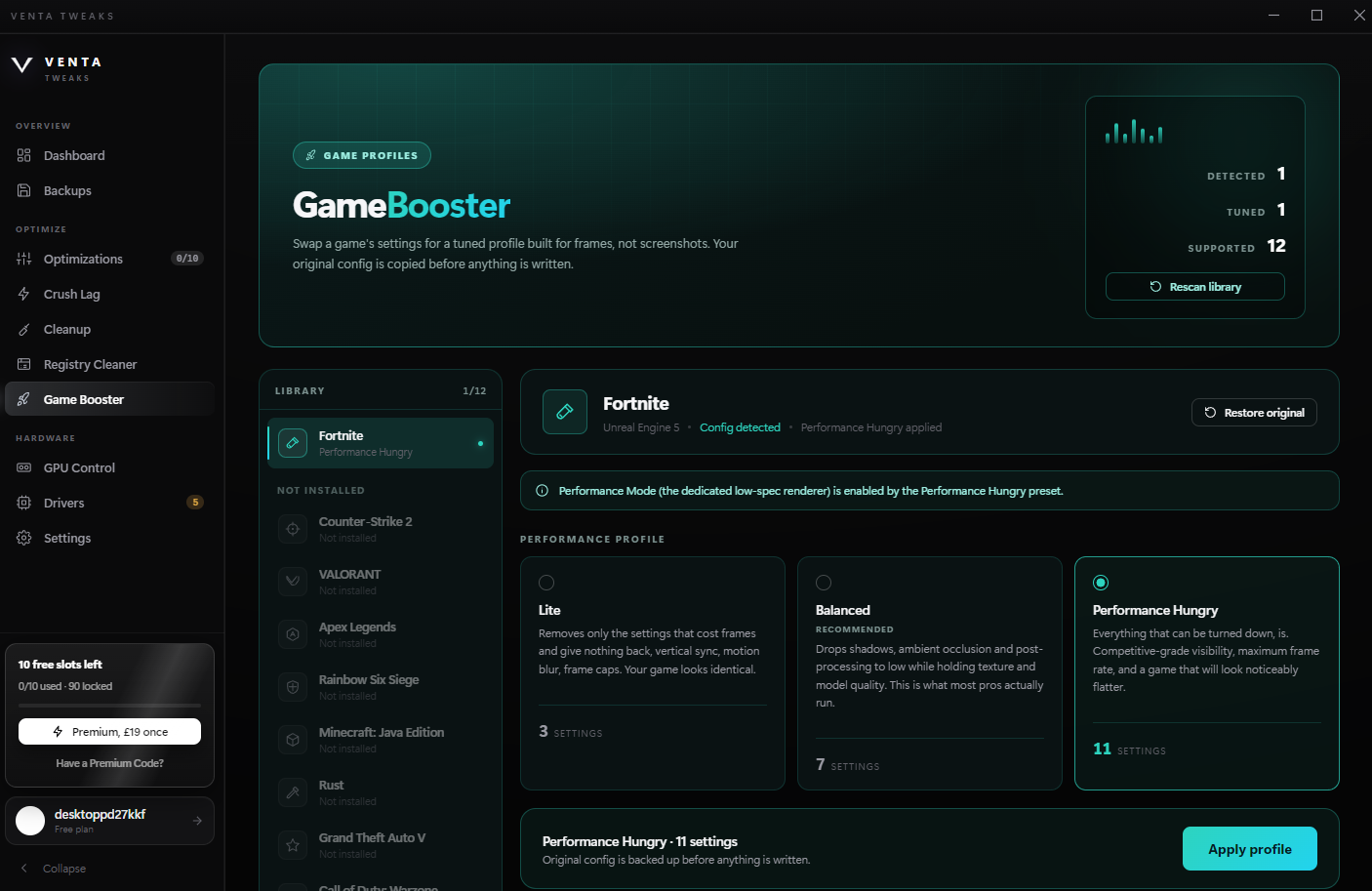Click Rescan library button

pos(1195,287)
